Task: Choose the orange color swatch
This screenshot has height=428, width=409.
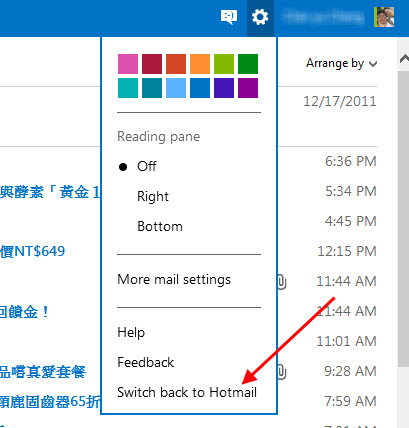Action: tap(200, 64)
